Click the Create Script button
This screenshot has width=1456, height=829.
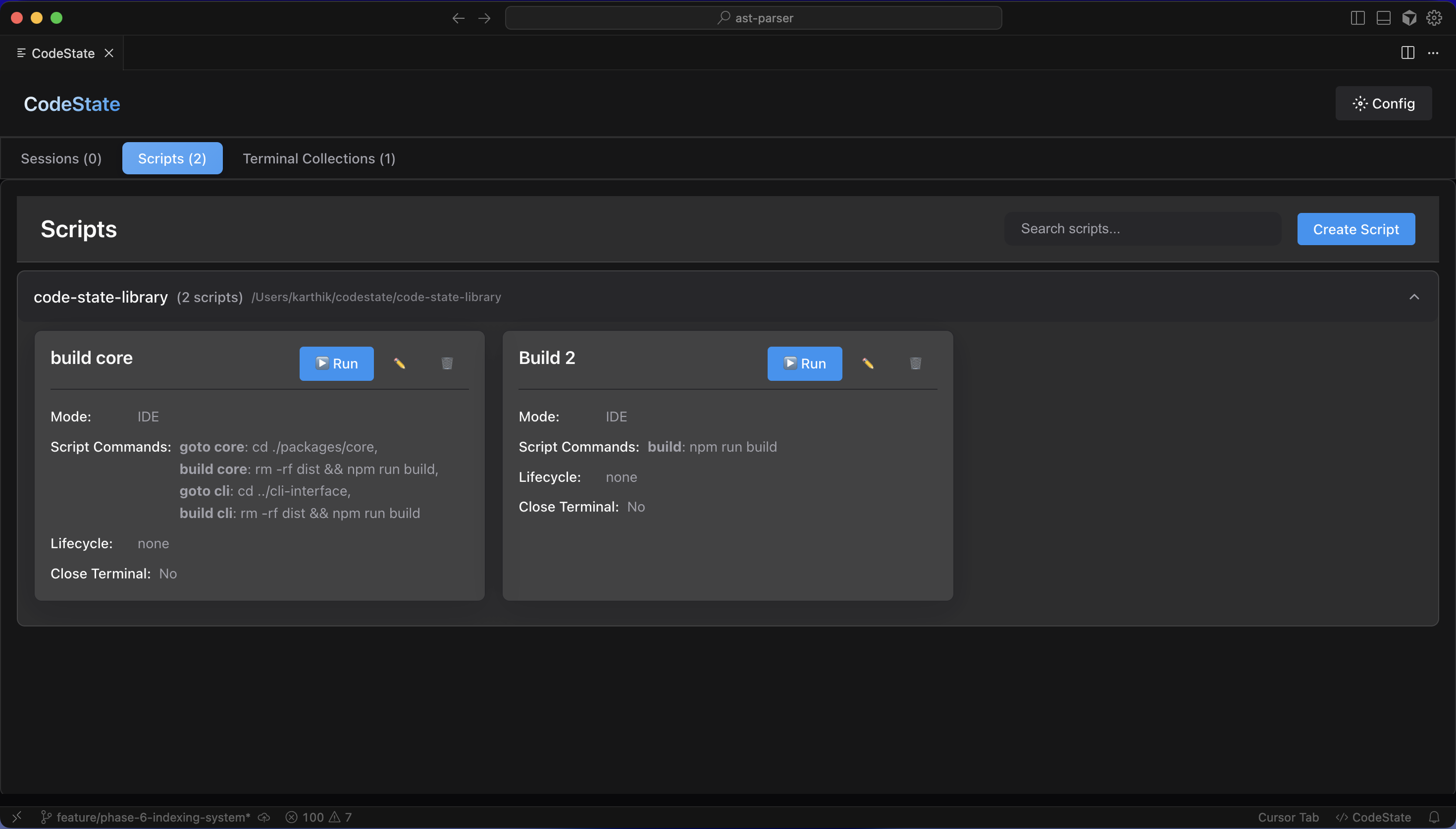pos(1355,229)
